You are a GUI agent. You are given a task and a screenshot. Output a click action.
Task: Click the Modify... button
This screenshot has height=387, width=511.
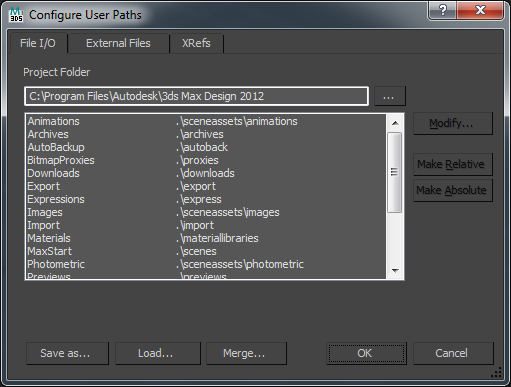(x=453, y=123)
